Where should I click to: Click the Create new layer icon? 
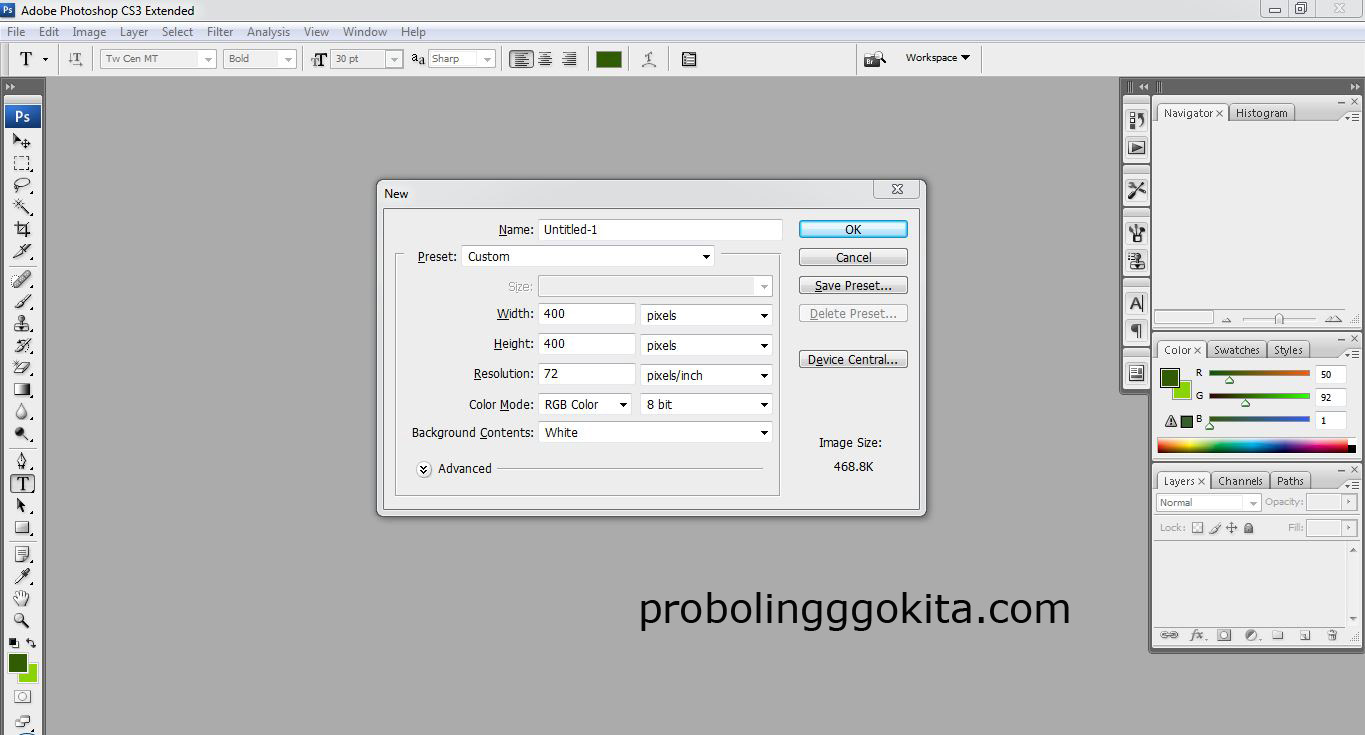[1305, 635]
